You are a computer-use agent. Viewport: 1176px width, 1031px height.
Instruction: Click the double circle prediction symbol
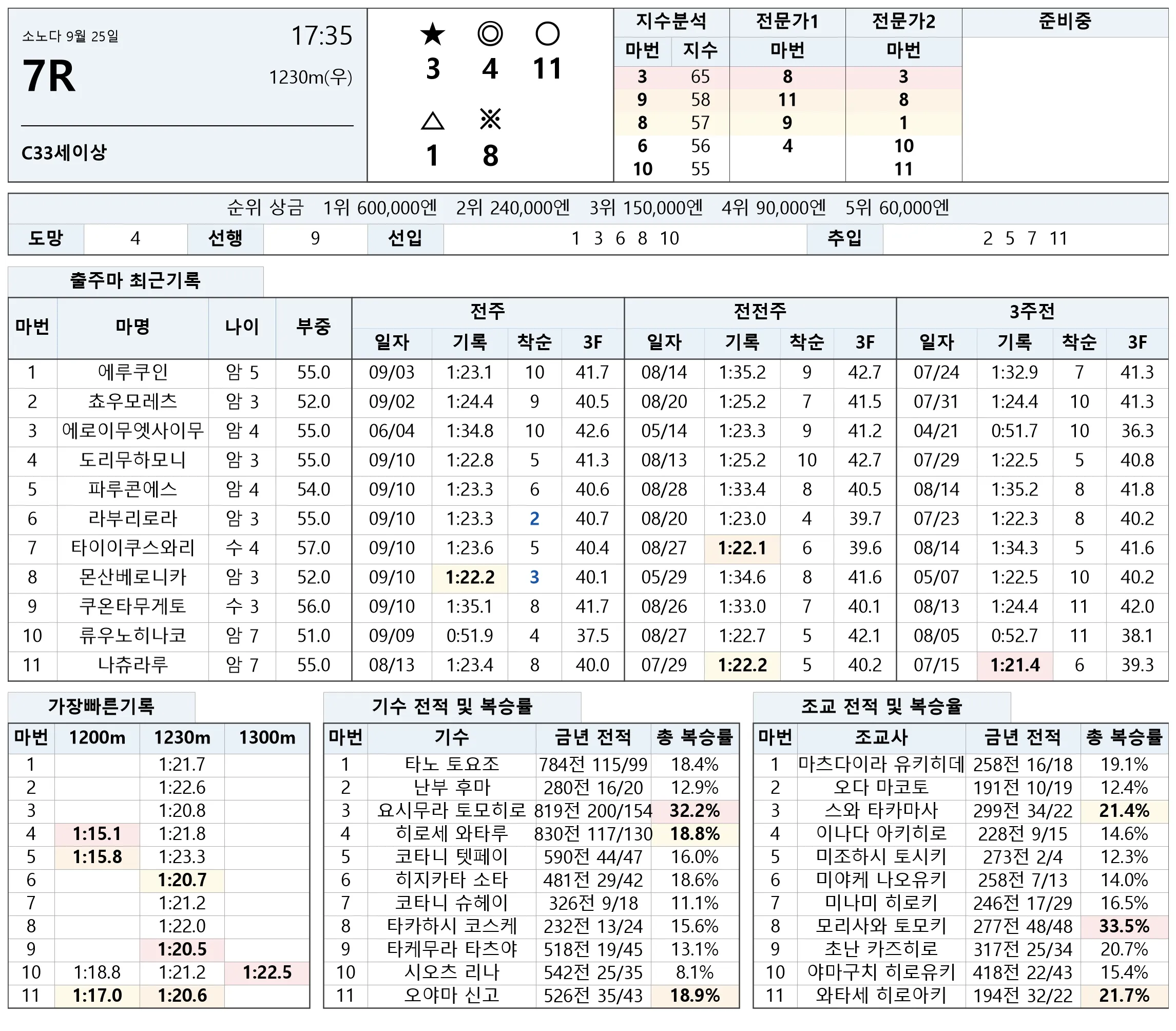point(490,34)
